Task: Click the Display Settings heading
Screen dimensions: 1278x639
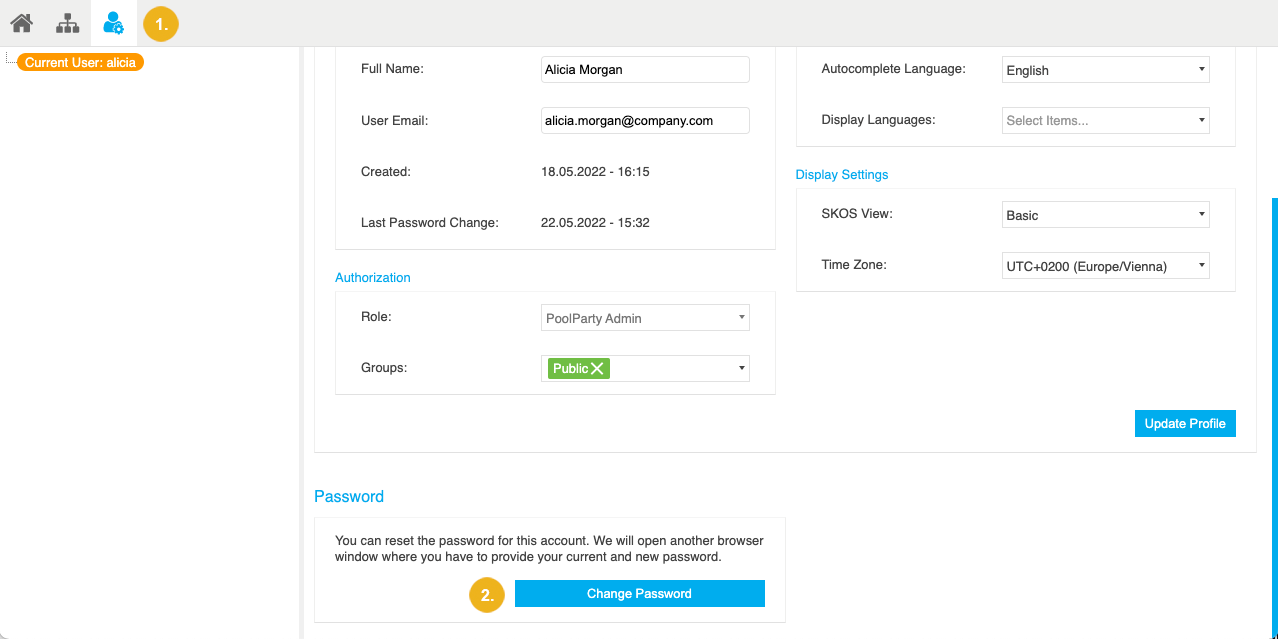Action: click(841, 174)
